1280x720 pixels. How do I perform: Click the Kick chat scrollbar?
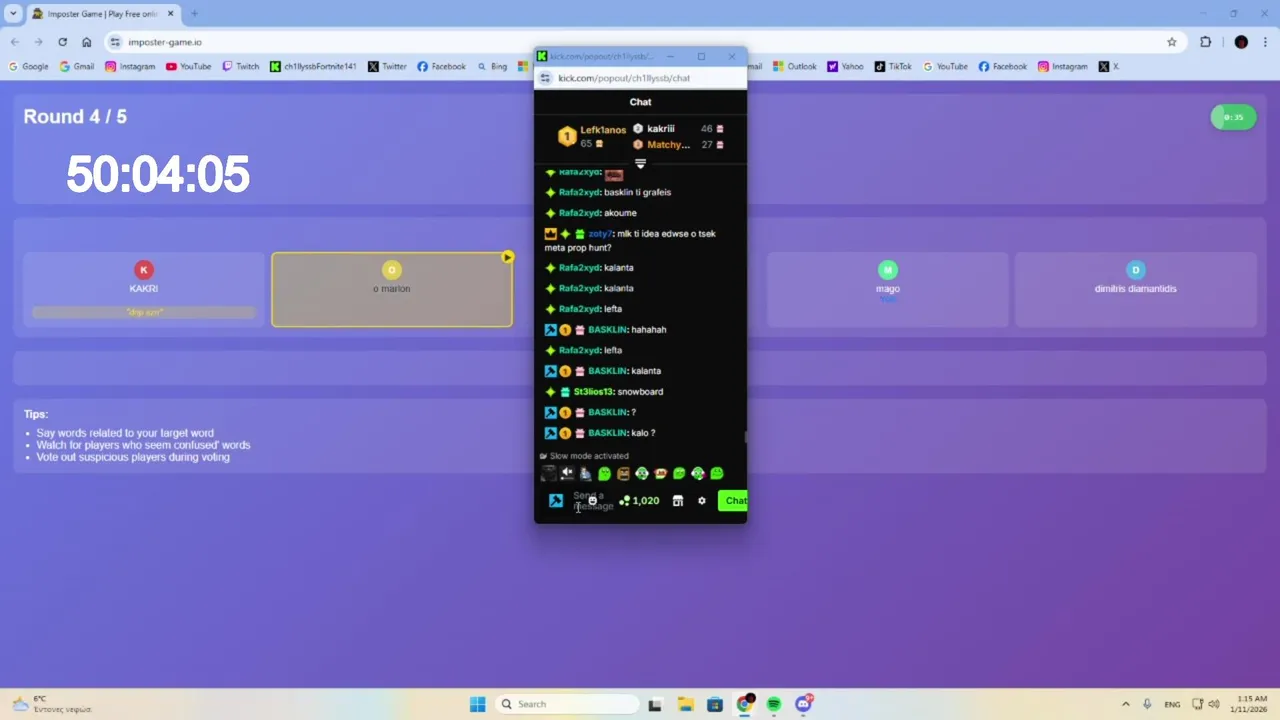745,437
